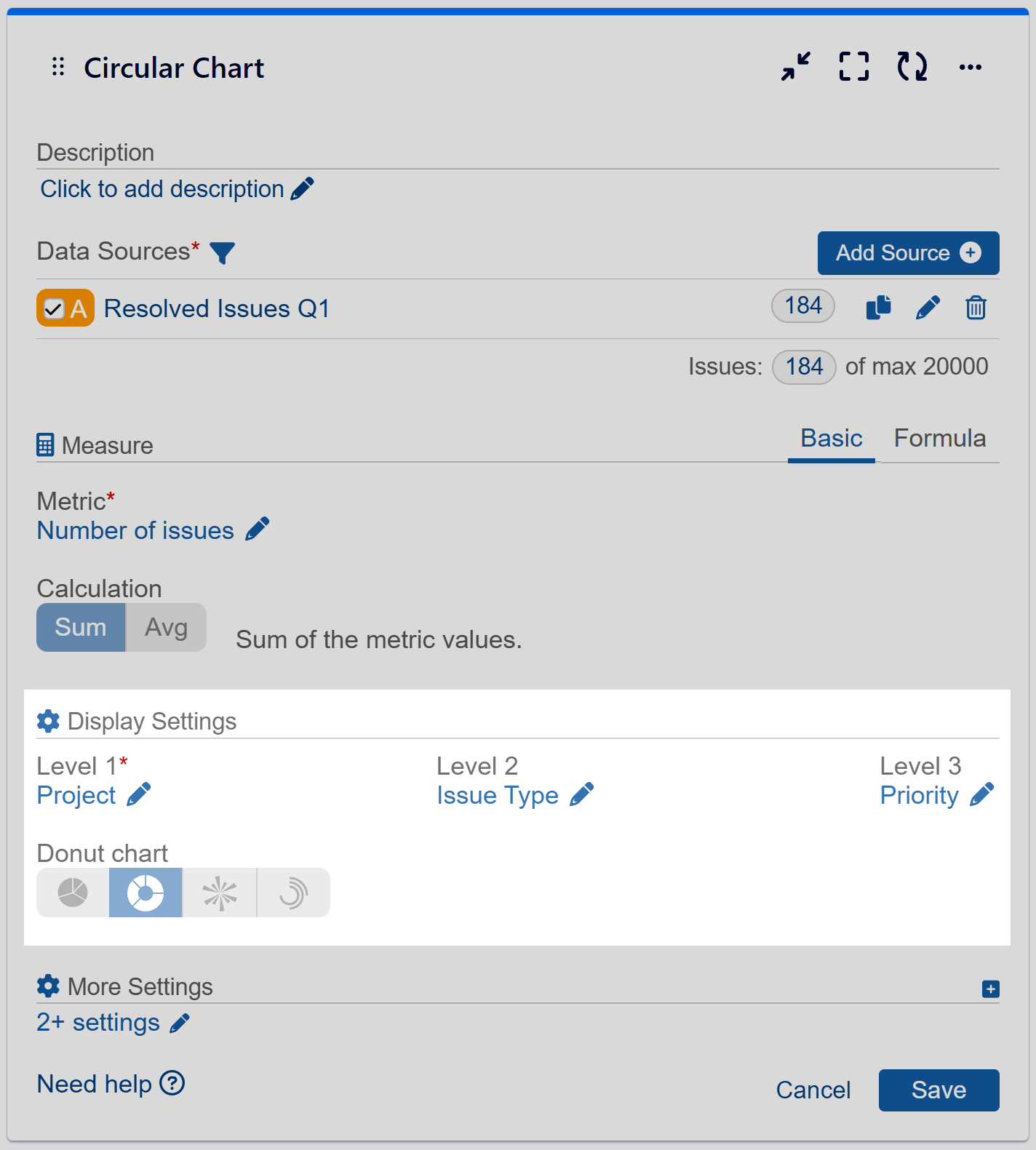Pick the arc chart type icon
Viewport: 1036px width, 1150px height.
(293, 893)
